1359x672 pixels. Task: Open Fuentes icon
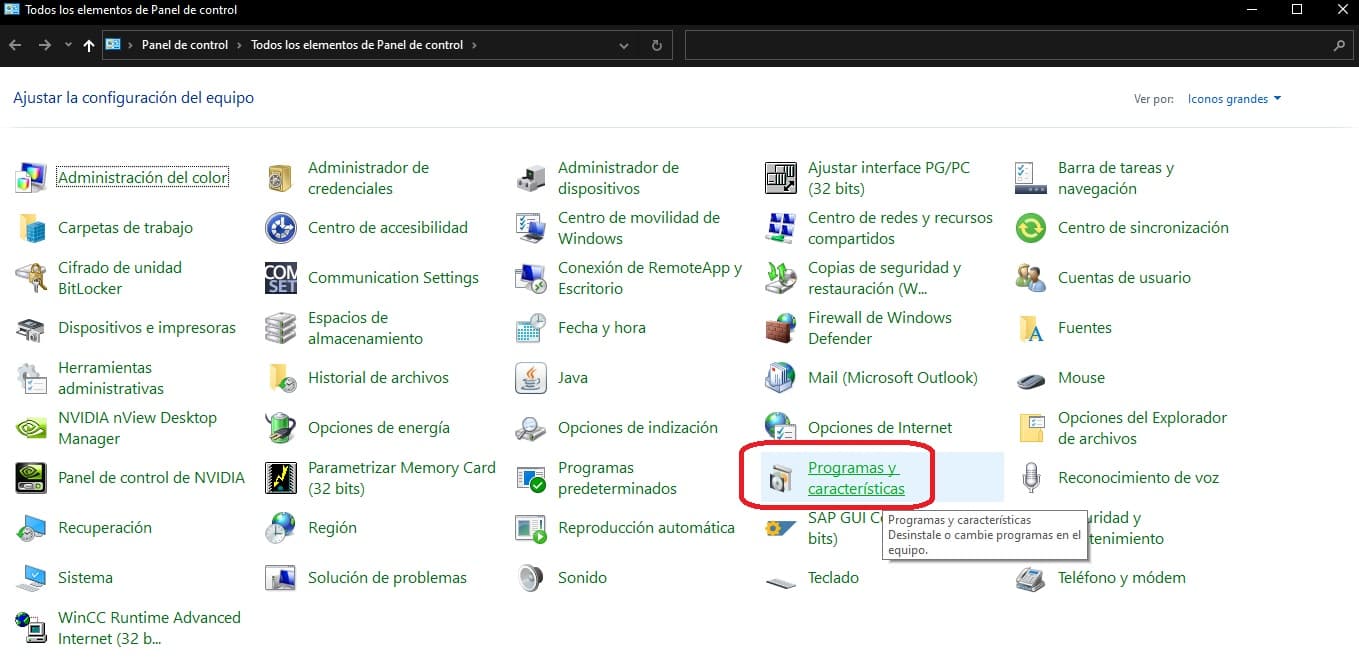pyautogui.click(x=1031, y=328)
